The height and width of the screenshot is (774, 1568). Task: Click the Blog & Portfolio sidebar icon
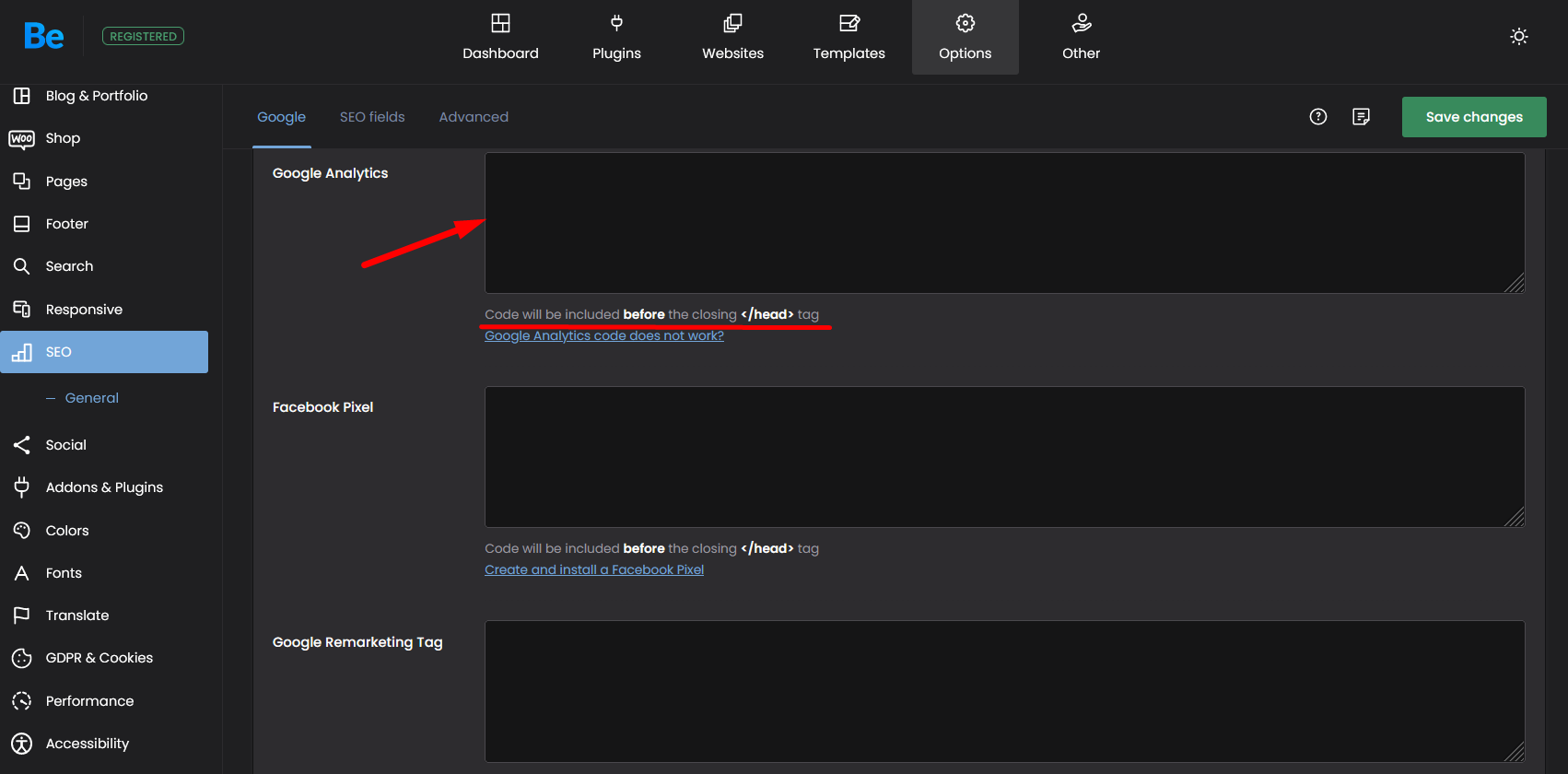click(22, 95)
